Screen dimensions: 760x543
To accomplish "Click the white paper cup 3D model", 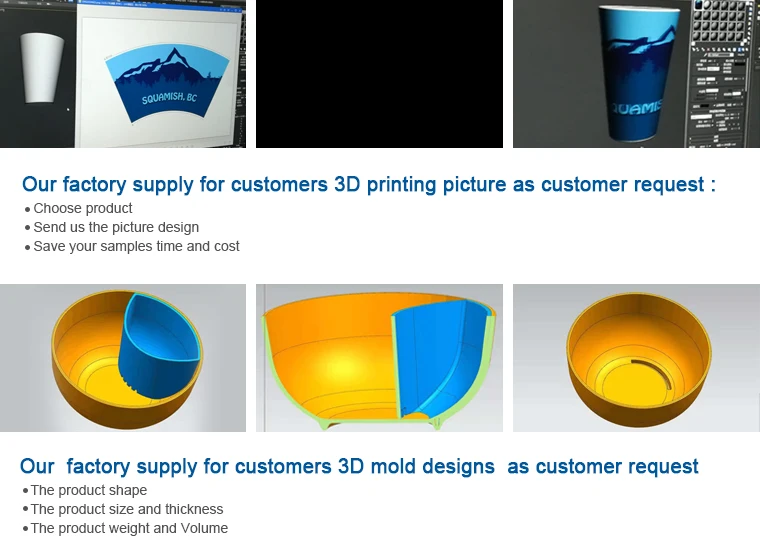I will 42,68.
